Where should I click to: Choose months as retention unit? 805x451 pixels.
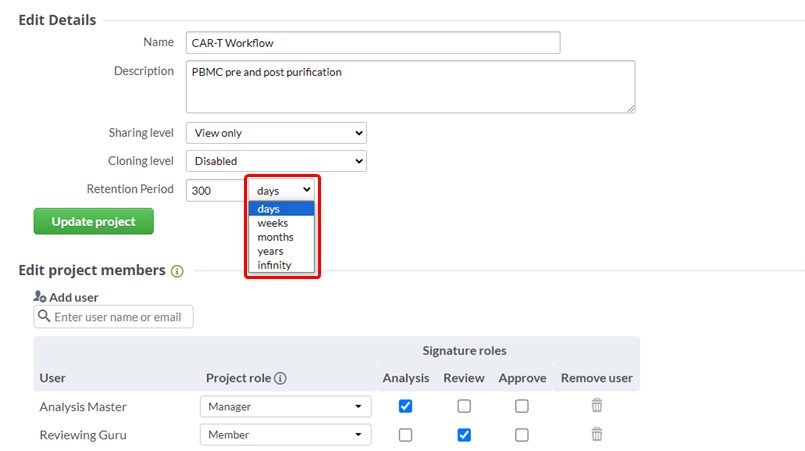pos(281,237)
